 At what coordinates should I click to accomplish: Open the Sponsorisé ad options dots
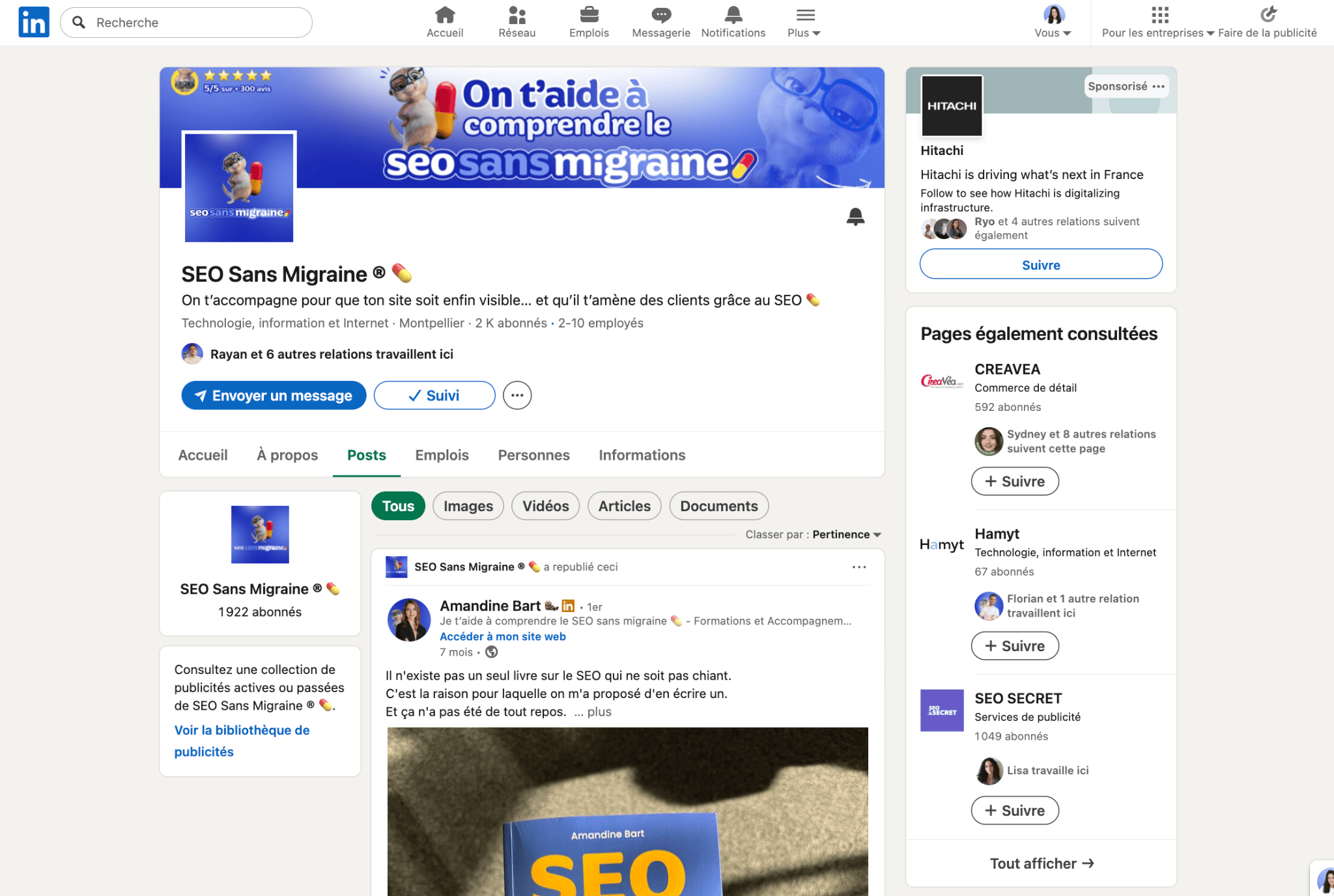[x=1158, y=87]
